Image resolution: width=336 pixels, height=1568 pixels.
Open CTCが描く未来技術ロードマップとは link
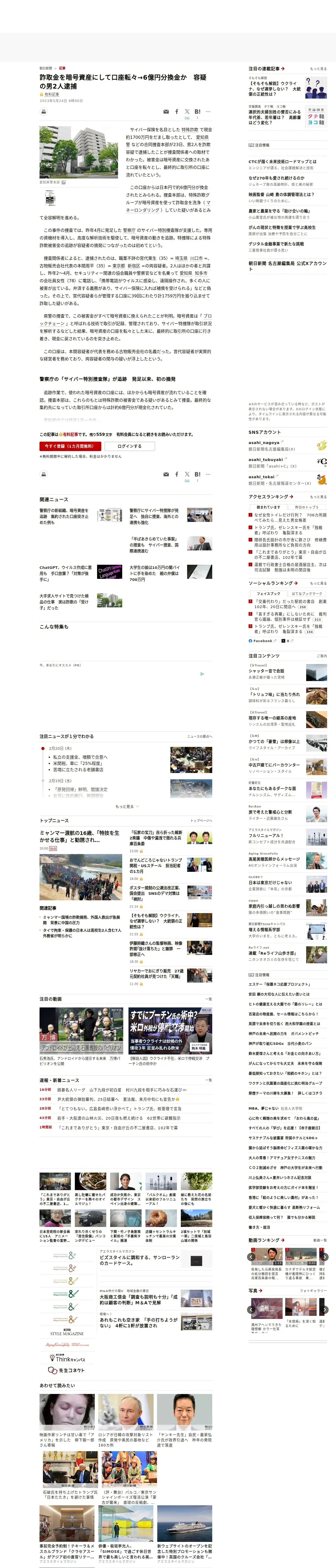tap(282, 162)
